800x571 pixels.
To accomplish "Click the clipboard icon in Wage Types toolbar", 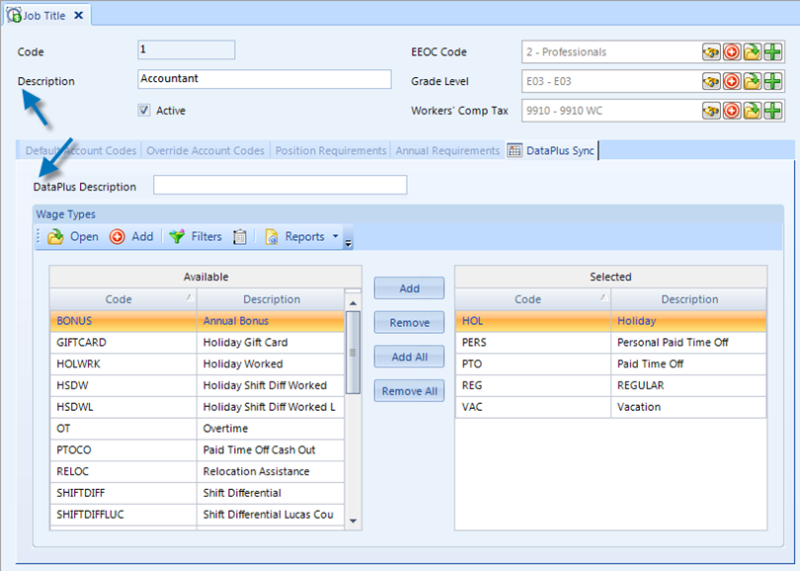I will pyautogui.click(x=240, y=237).
